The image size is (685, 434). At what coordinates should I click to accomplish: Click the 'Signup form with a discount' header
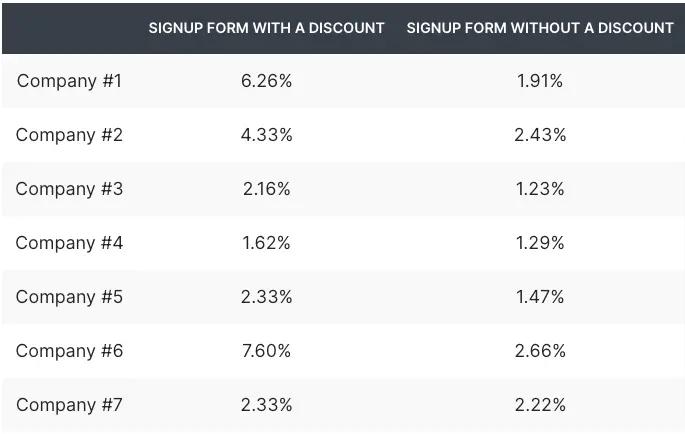(266, 28)
